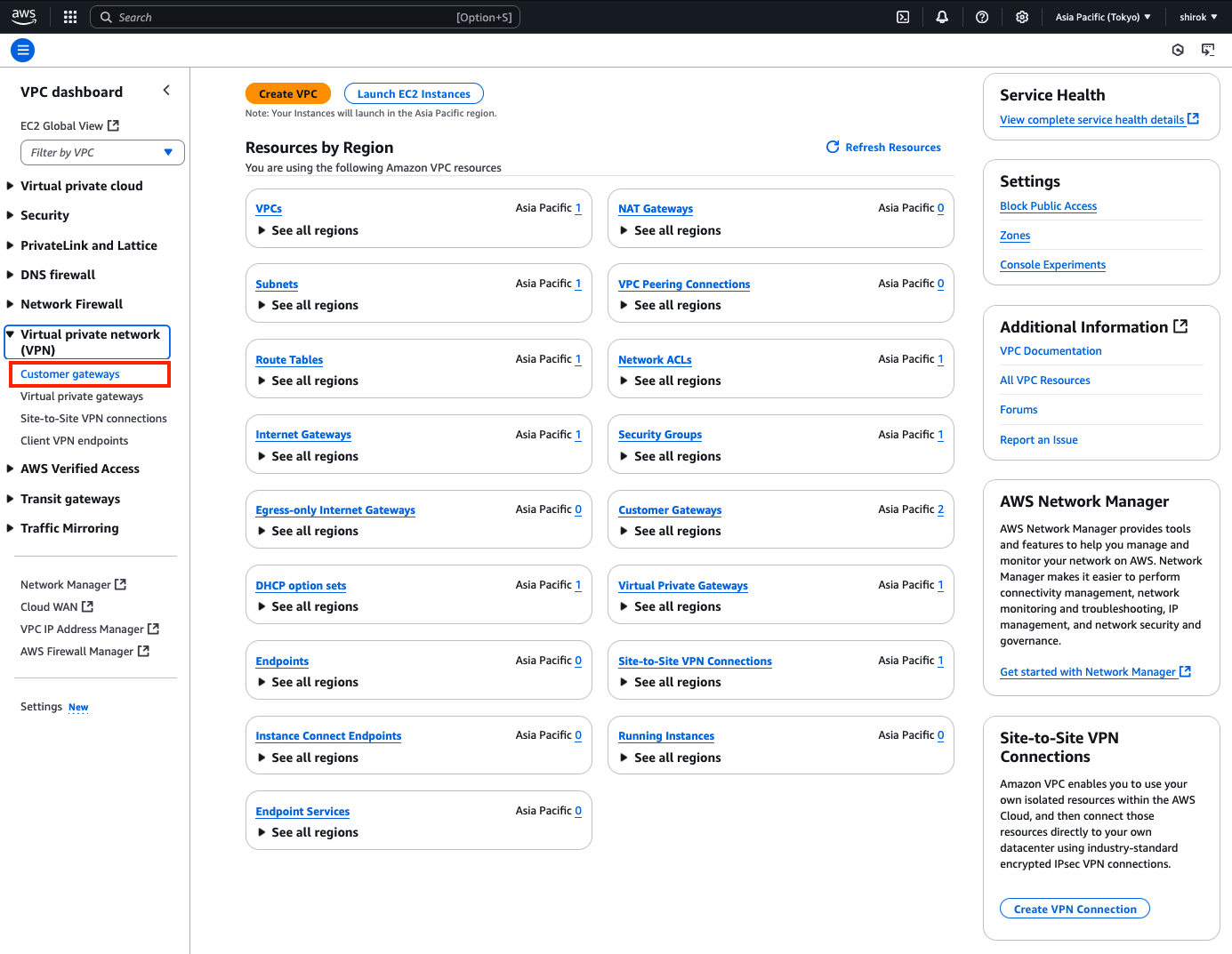1232x954 pixels.
Task: Click external link icon beside Cloud WAN
Action: tap(87, 606)
